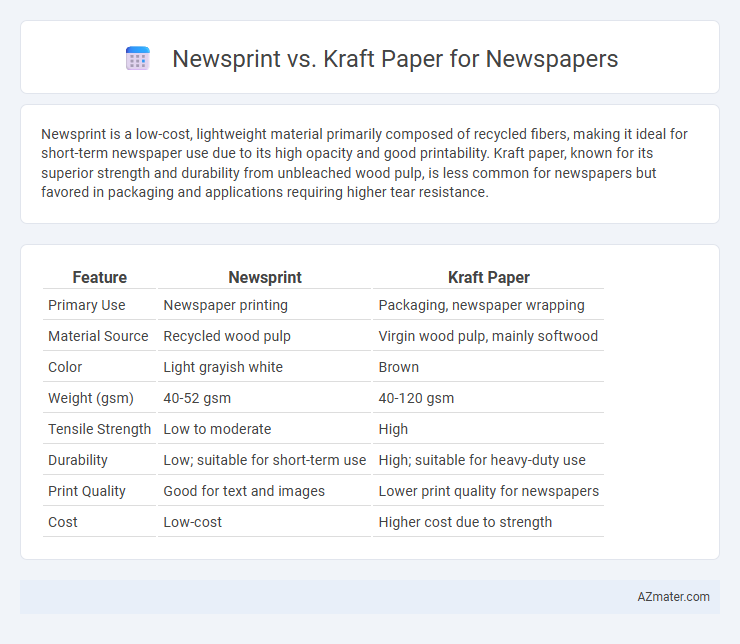Click the calendar grid icon beside the title
Image resolution: width=740 pixels, height=644 pixels.
138,59
